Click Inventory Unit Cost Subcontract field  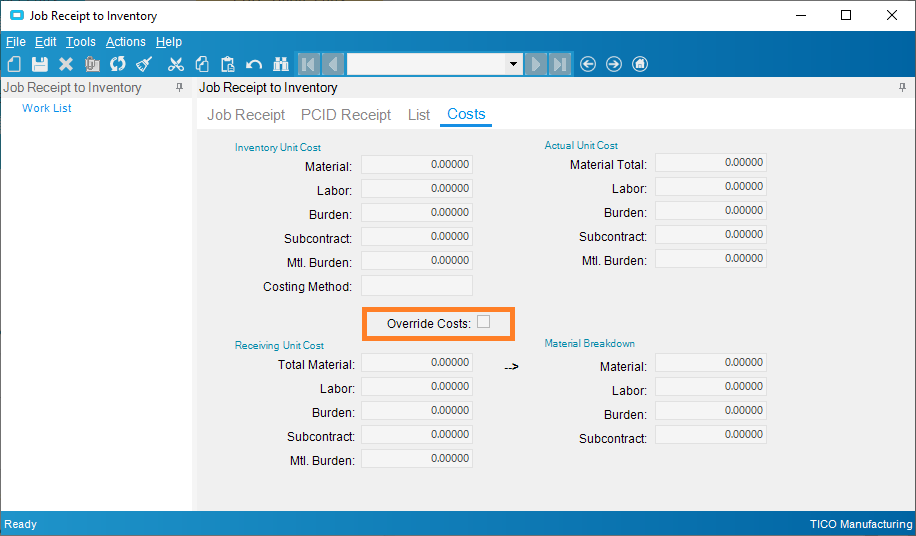click(x=417, y=236)
